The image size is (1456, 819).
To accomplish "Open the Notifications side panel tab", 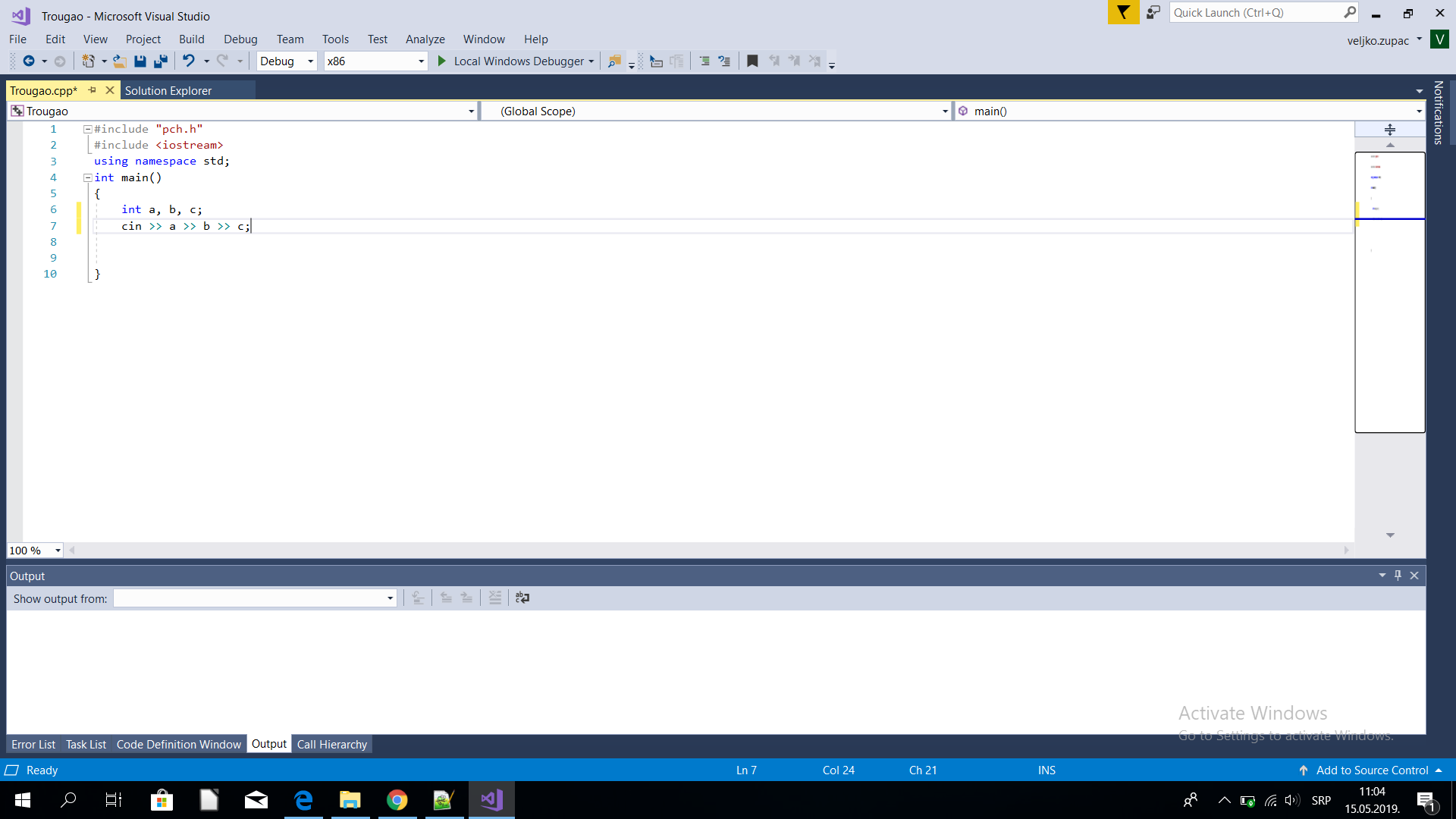I will (1438, 112).
